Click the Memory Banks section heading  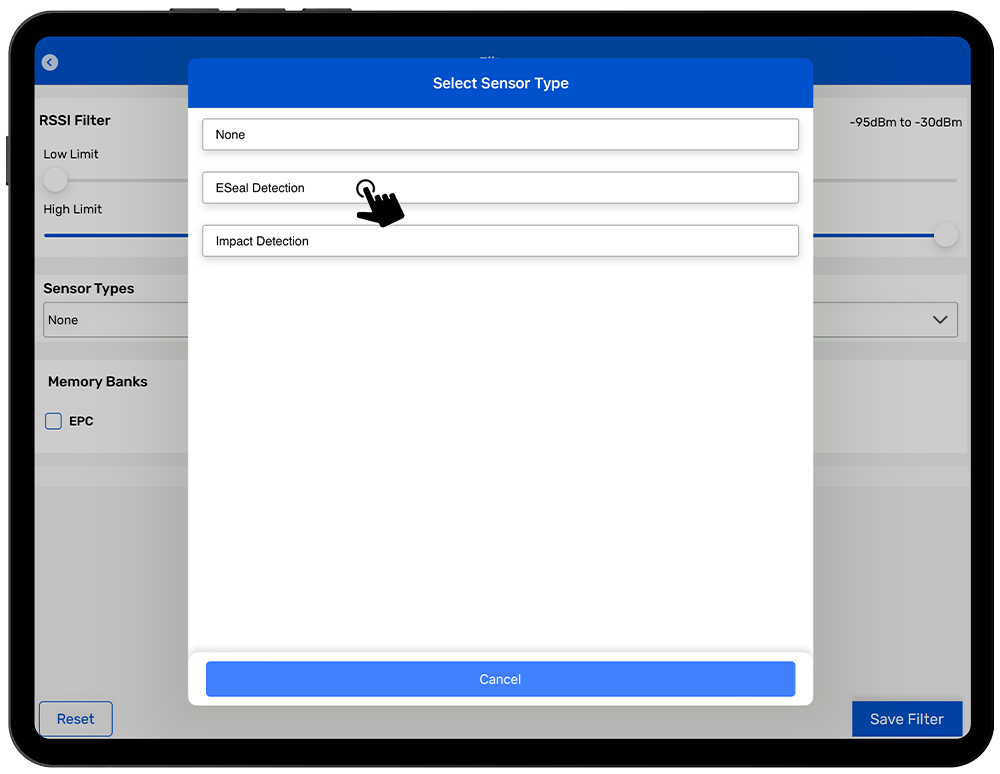98,381
